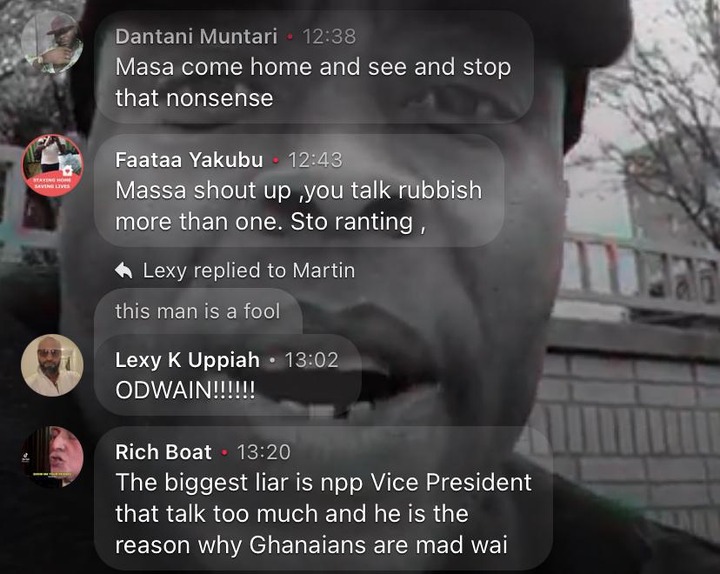This screenshot has height=574, width=720.
Task: Click the reply arrow icon beside Lexy replied
Action: click(x=124, y=271)
